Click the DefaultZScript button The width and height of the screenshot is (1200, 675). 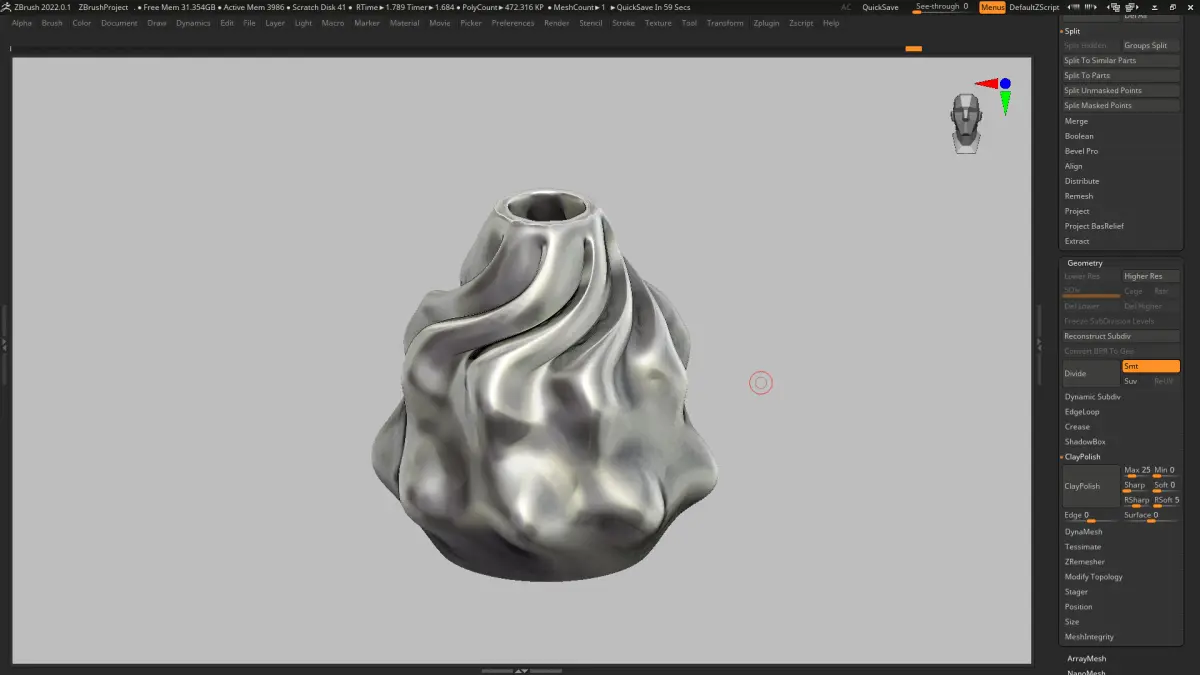[x=1034, y=7]
